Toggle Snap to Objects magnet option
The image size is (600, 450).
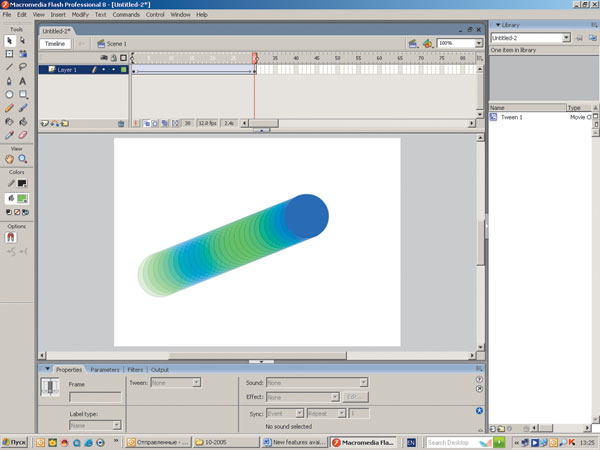(11, 238)
